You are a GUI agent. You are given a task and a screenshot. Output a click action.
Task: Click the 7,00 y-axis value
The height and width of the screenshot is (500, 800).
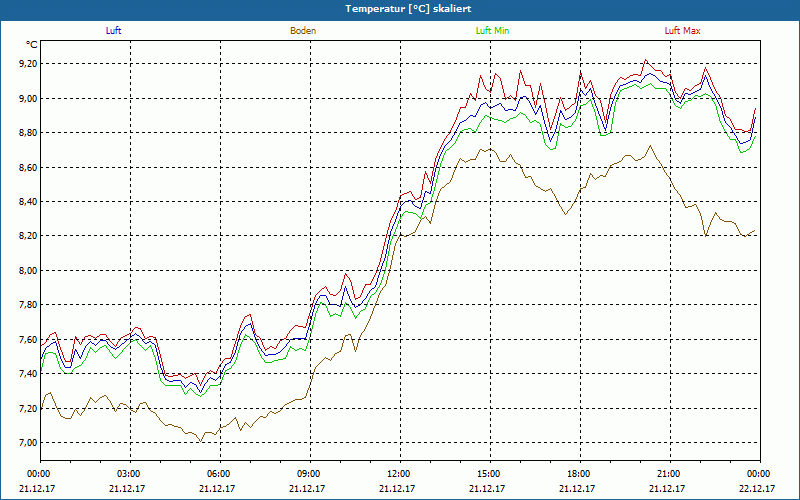pyautogui.click(x=29, y=443)
